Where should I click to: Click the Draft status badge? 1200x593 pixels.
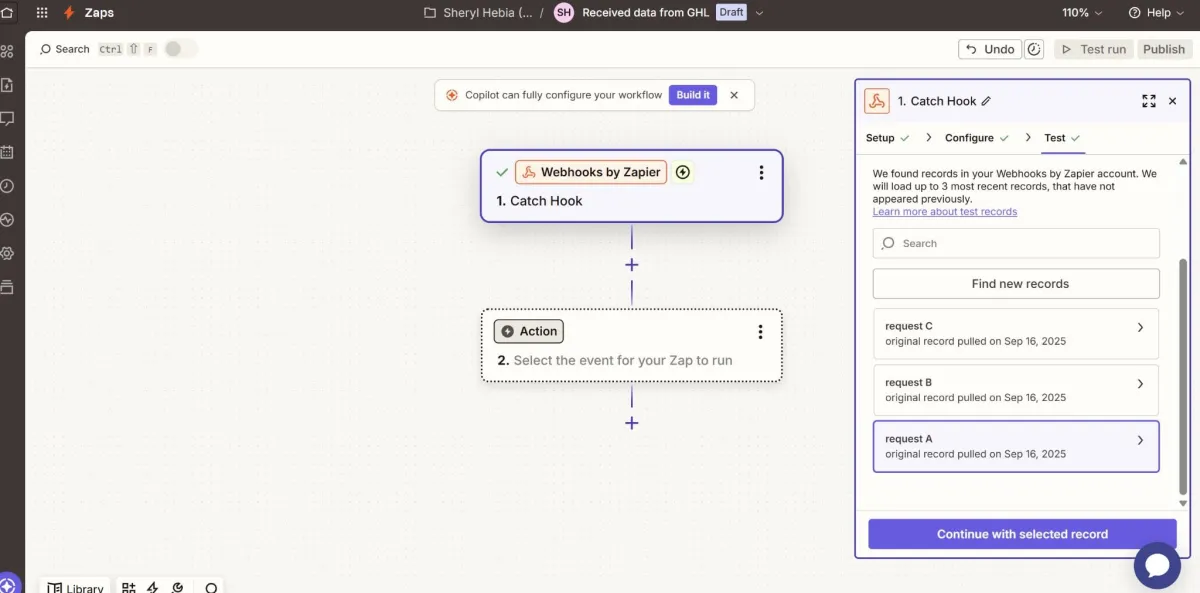[731, 13]
